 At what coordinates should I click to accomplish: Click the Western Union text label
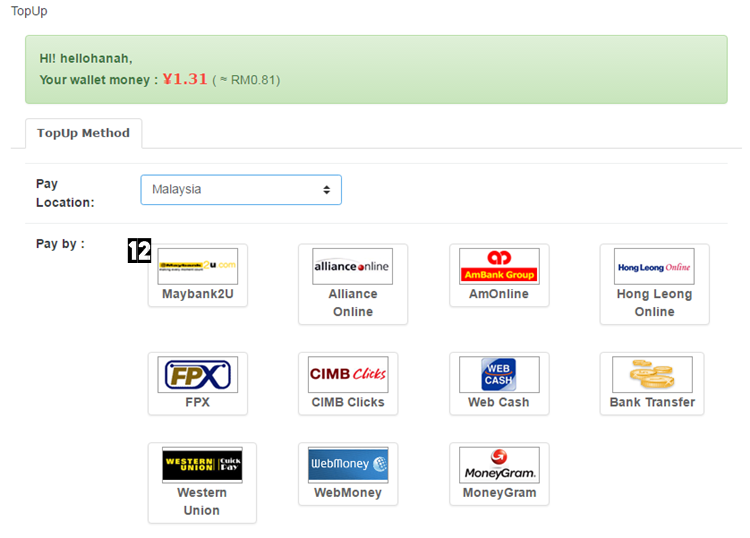[x=202, y=501]
